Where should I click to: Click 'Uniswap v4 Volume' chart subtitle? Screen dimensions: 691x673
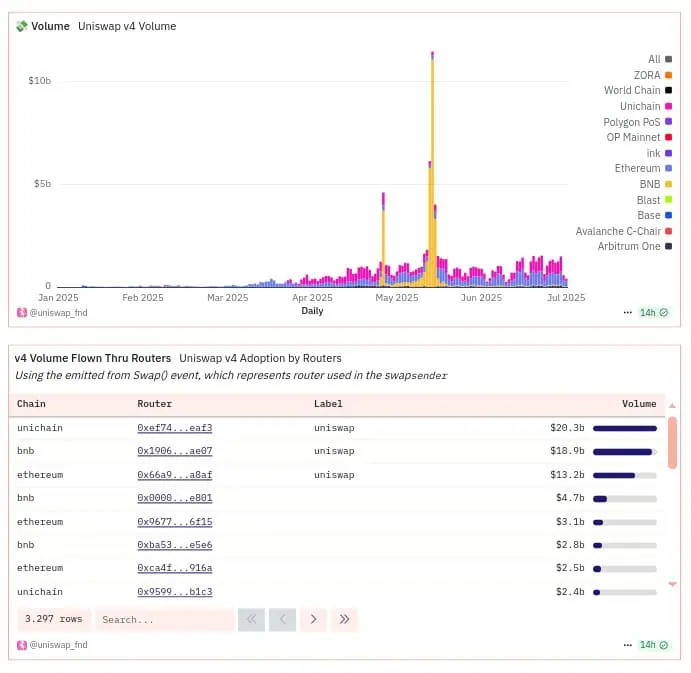click(127, 26)
